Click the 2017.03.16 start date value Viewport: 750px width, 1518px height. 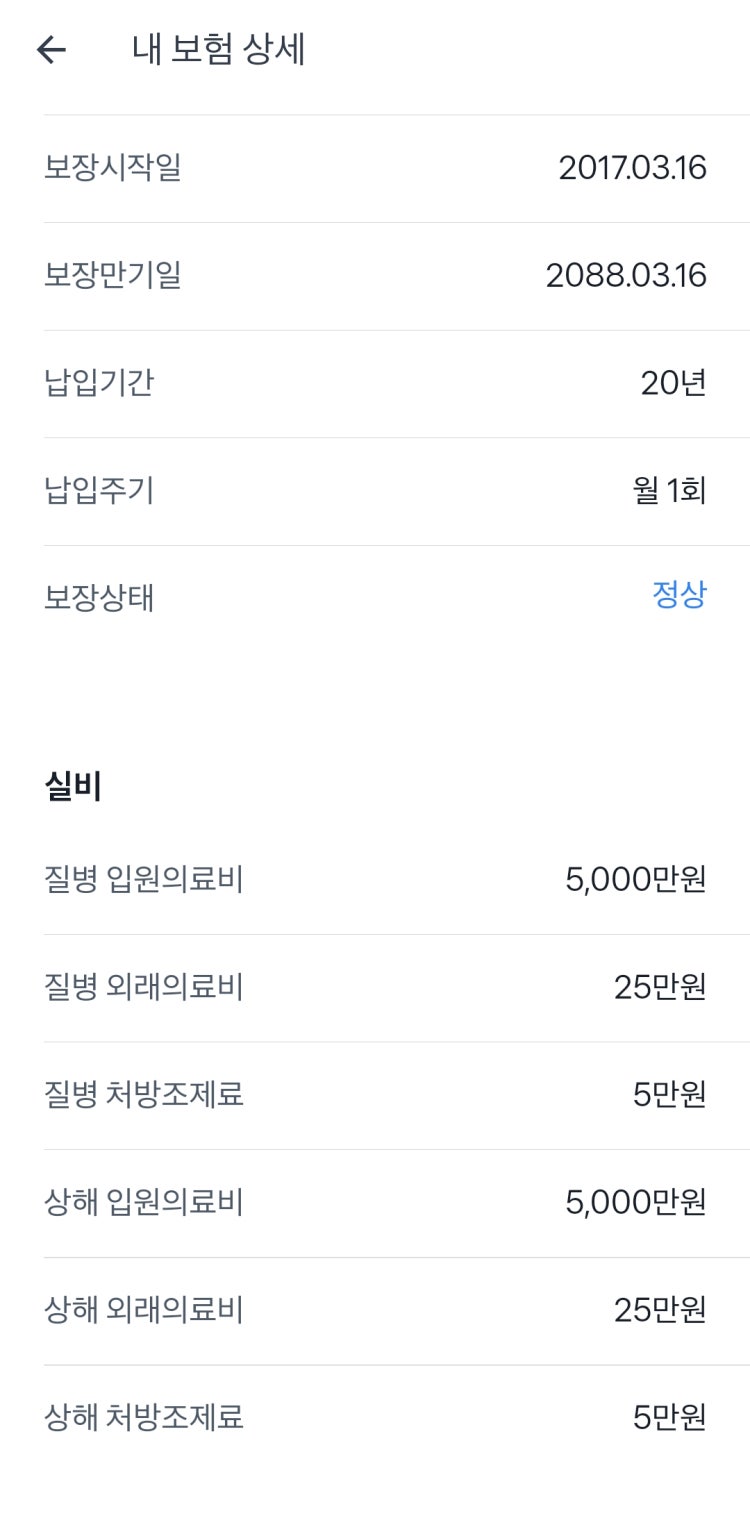click(632, 168)
